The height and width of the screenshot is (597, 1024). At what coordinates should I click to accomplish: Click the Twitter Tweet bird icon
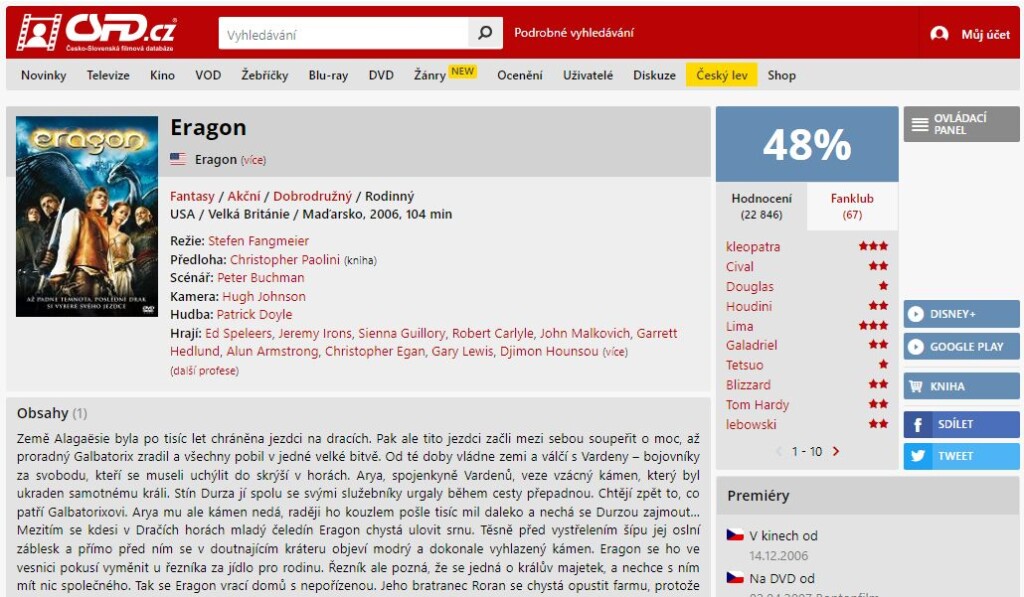pyautogui.click(x=918, y=456)
